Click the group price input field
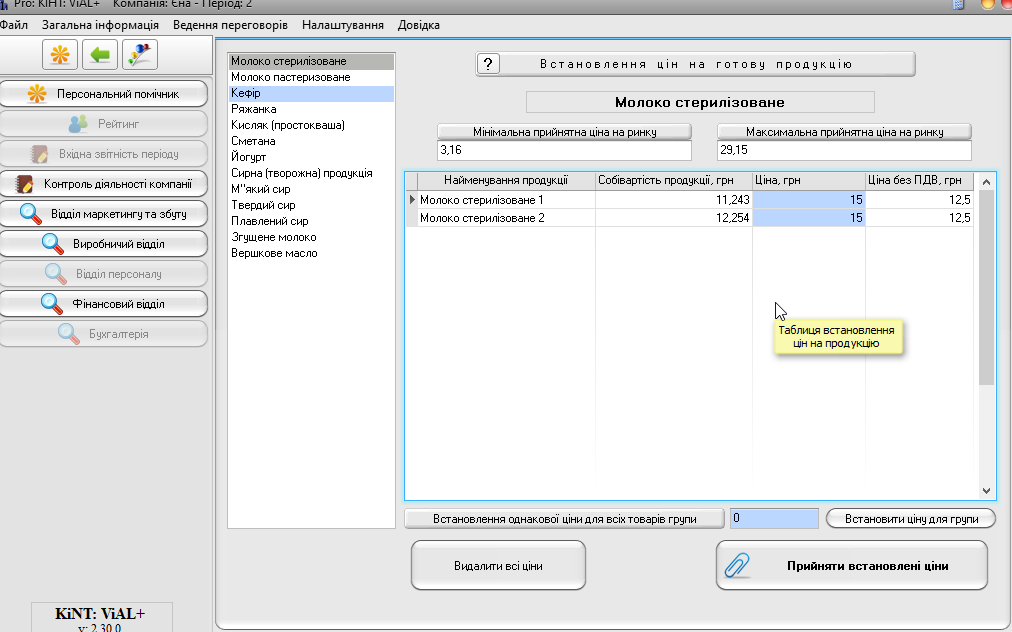This screenshot has width=1012, height=632. pyautogui.click(x=774, y=518)
